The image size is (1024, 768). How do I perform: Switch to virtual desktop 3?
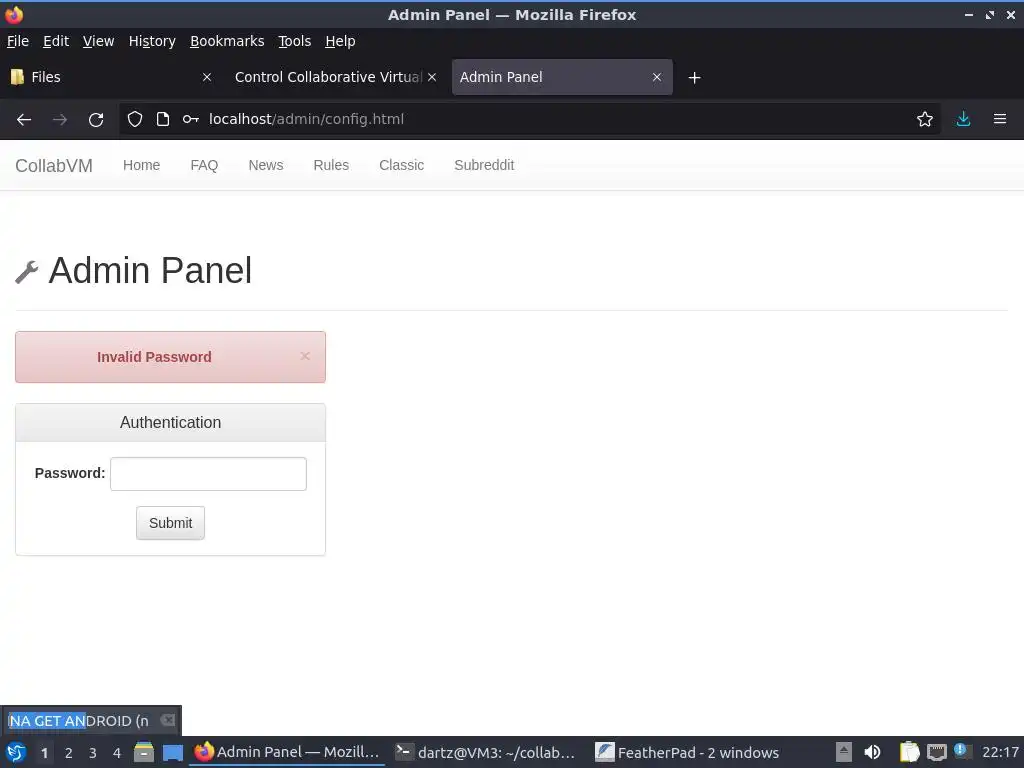click(x=93, y=753)
